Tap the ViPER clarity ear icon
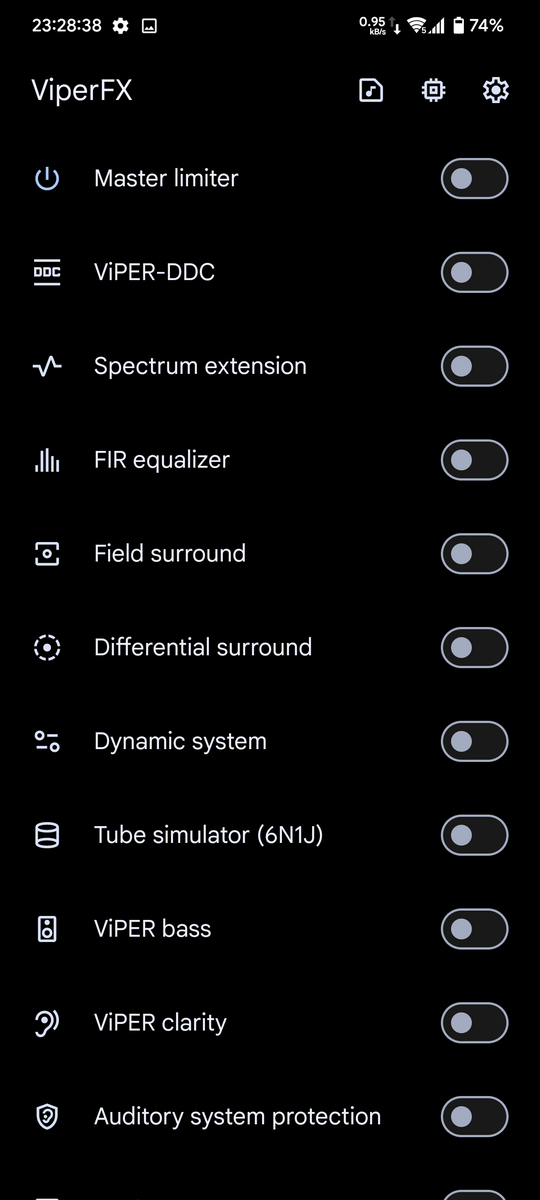This screenshot has width=540, height=1200. coord(47,1023)
